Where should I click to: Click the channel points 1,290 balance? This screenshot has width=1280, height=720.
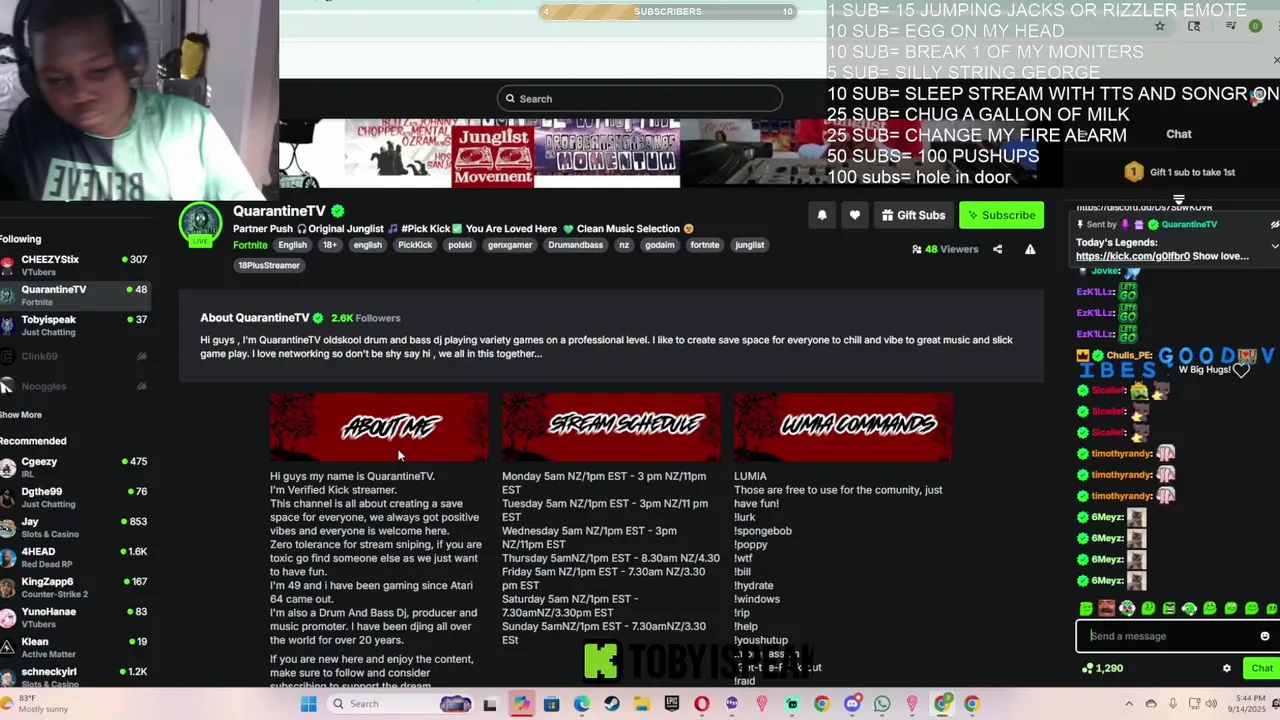pos(1102,668)
